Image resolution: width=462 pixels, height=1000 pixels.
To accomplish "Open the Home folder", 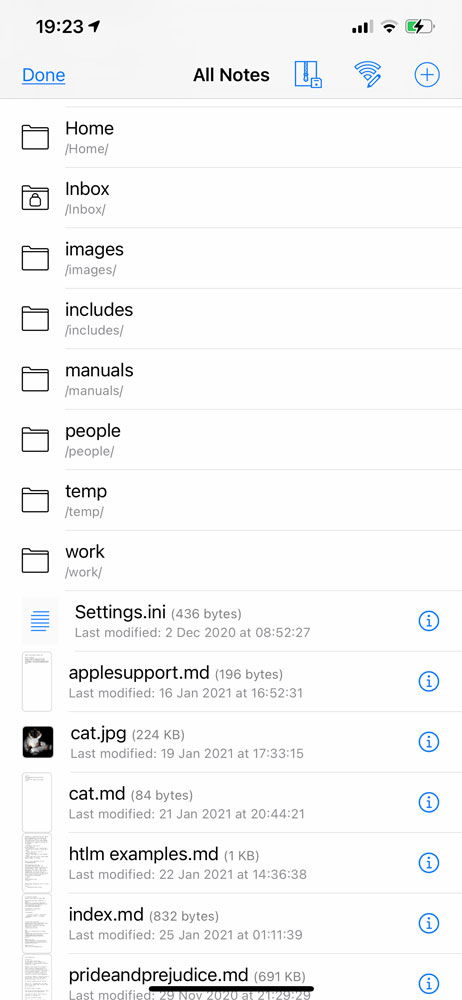I will pos(231,137).
